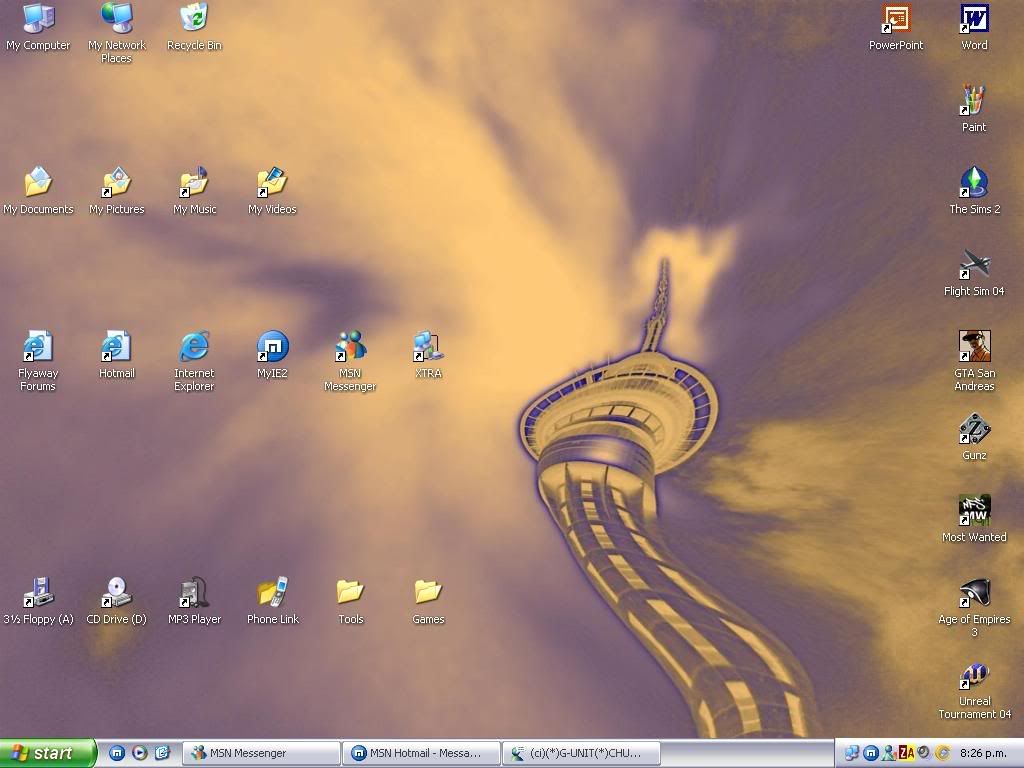Click the Unreal Tournament 04 shortcut

point(974,676)
